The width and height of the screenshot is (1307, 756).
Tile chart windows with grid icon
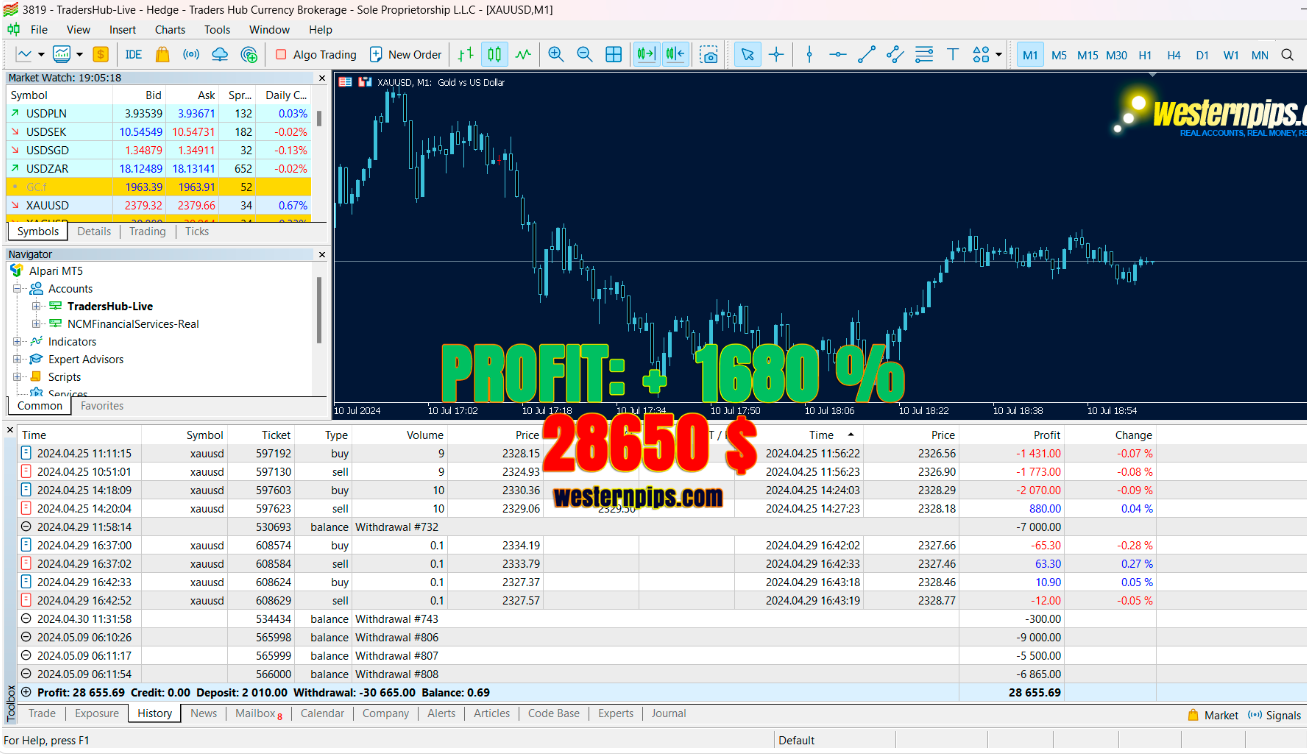tap(614, 54)
